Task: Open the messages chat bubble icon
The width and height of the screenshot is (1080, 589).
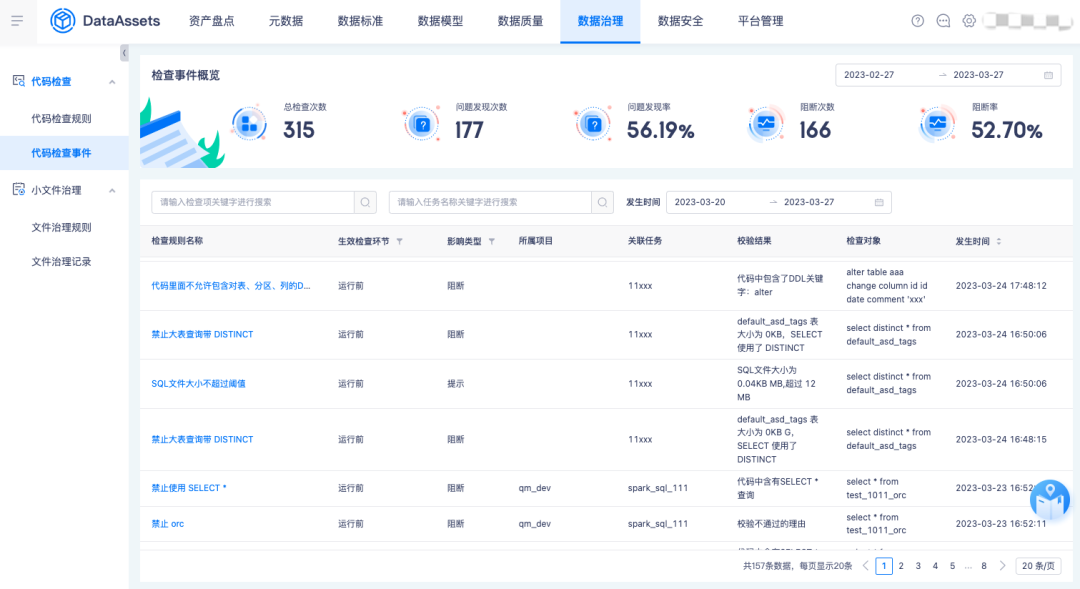Action: 943,21
